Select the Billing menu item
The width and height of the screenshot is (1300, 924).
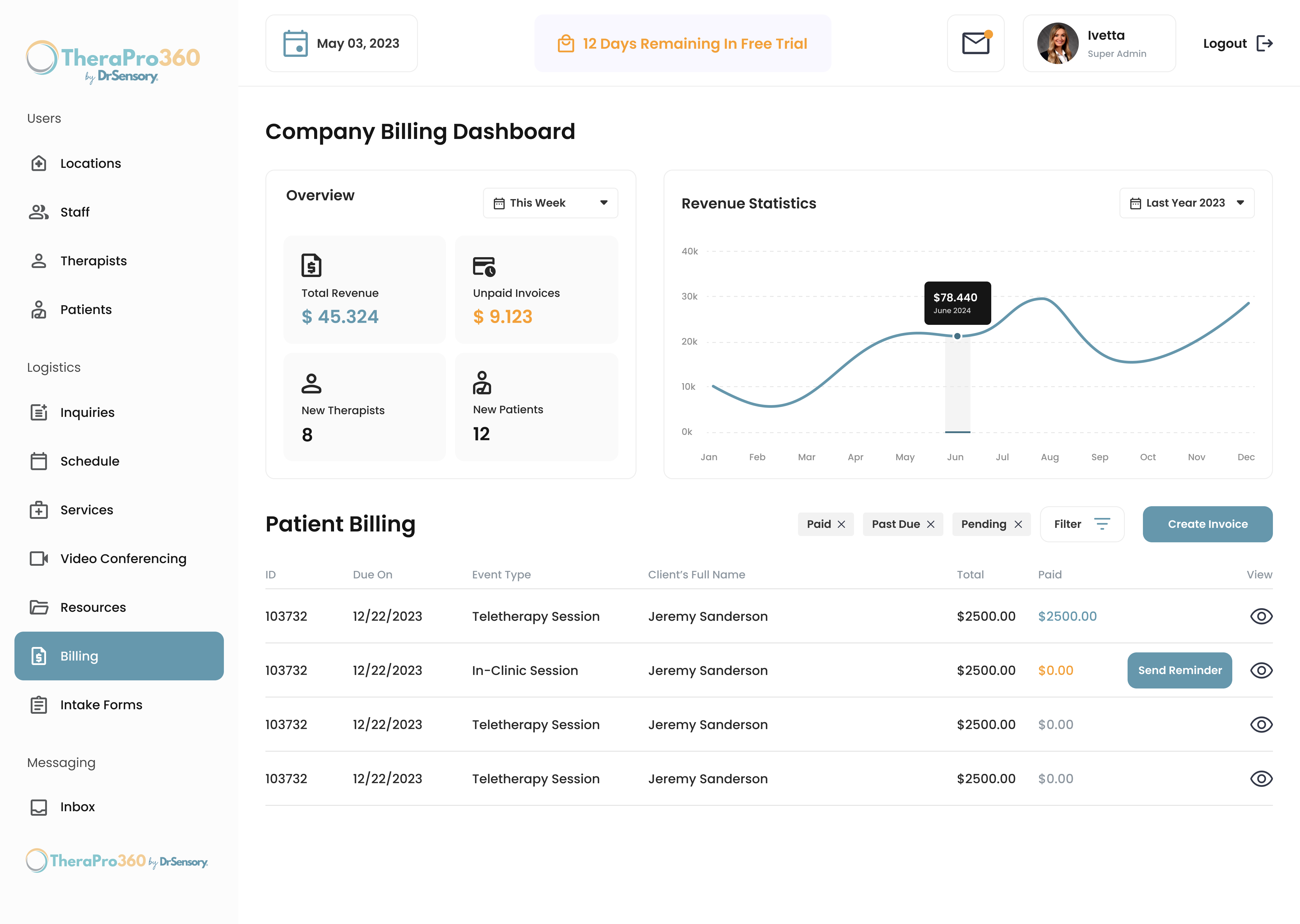tap(119, 656)
